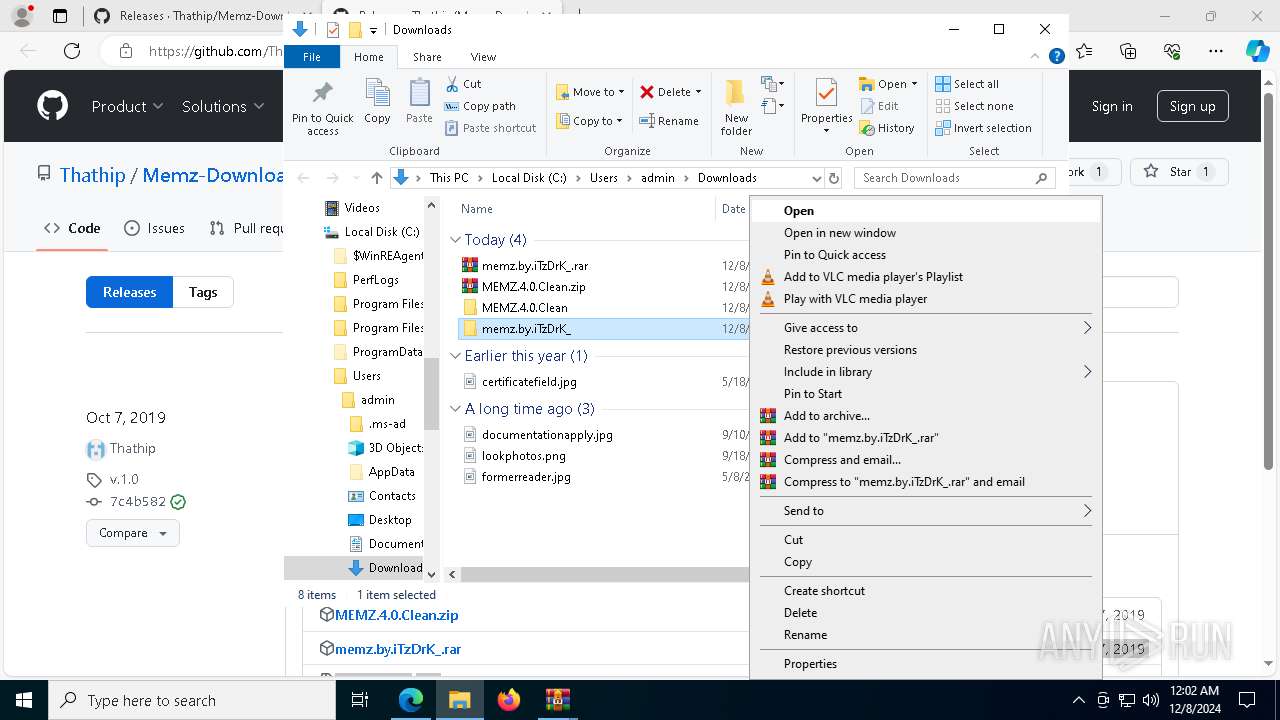Click Paste shortcut in ribbon
The height and width of the screenshot is (720, 1280).
coord(490,128)
